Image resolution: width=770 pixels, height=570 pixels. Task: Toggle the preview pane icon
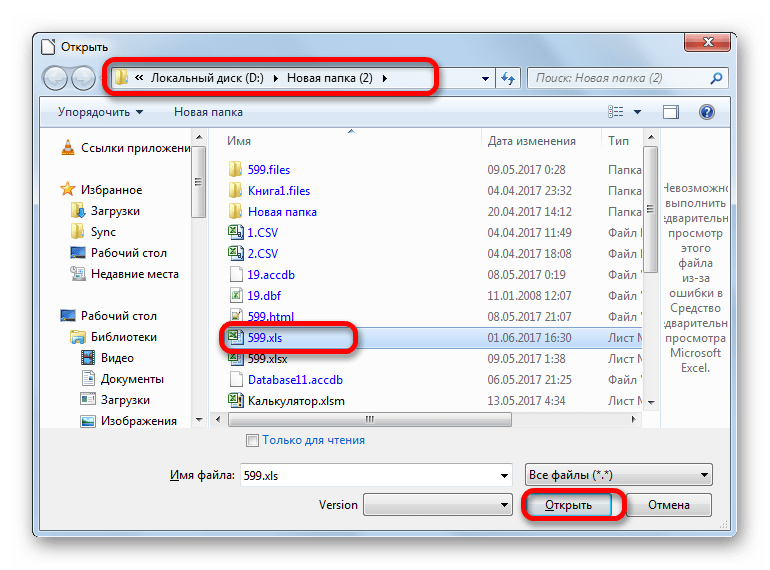pyautogui.click(x=671, y=112)
